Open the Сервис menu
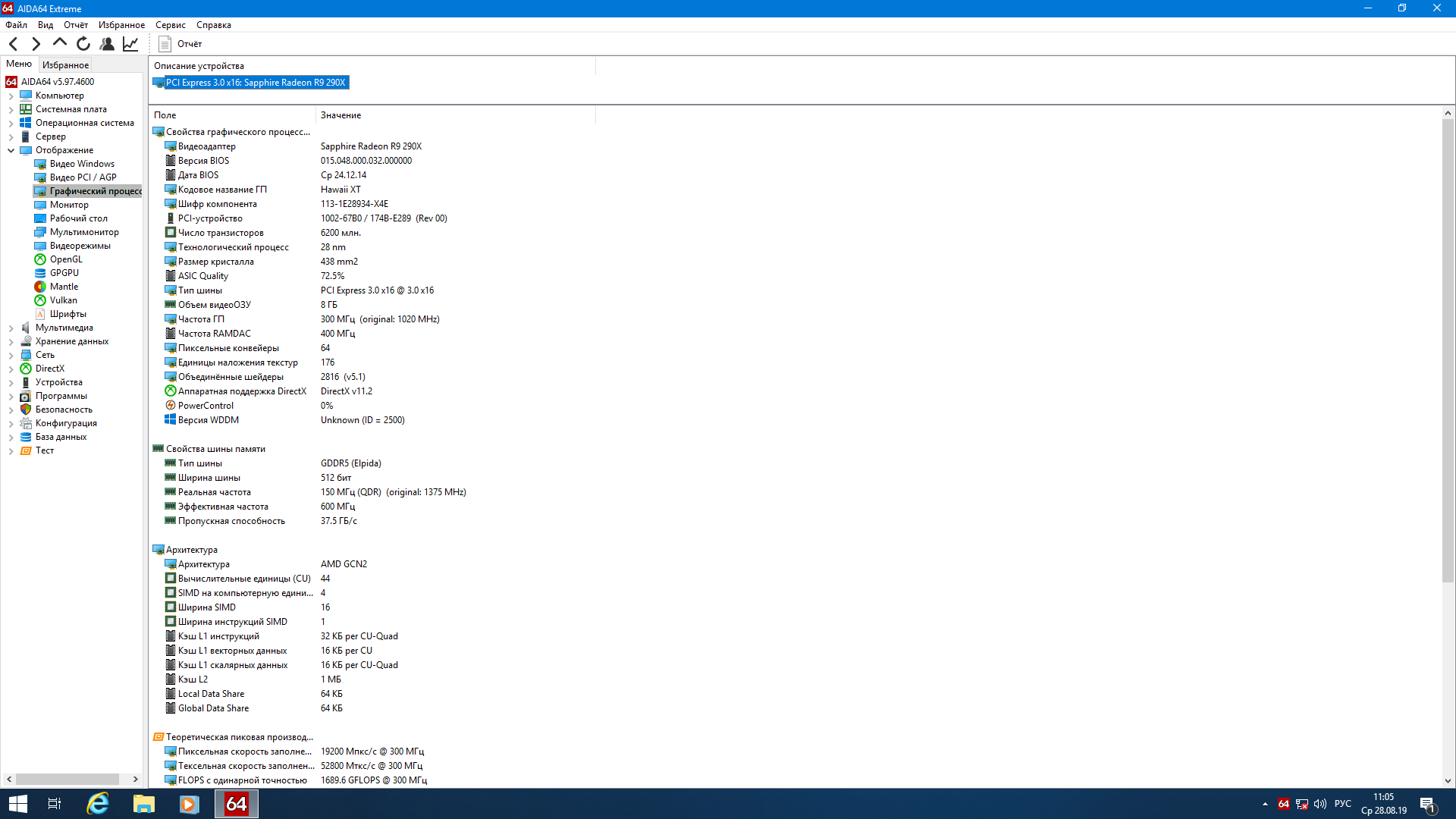 [170, 25]
